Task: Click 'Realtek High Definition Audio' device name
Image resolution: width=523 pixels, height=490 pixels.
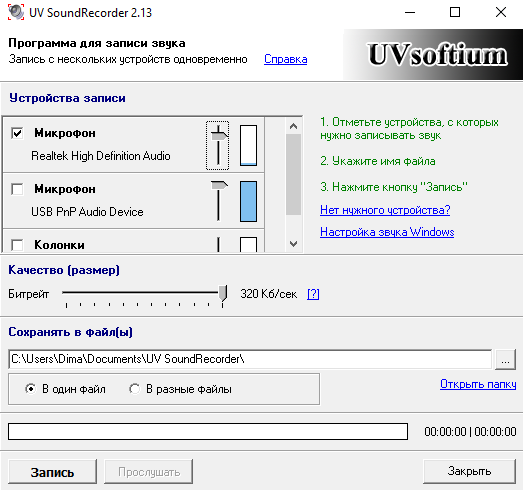Action: pos(101,156)
